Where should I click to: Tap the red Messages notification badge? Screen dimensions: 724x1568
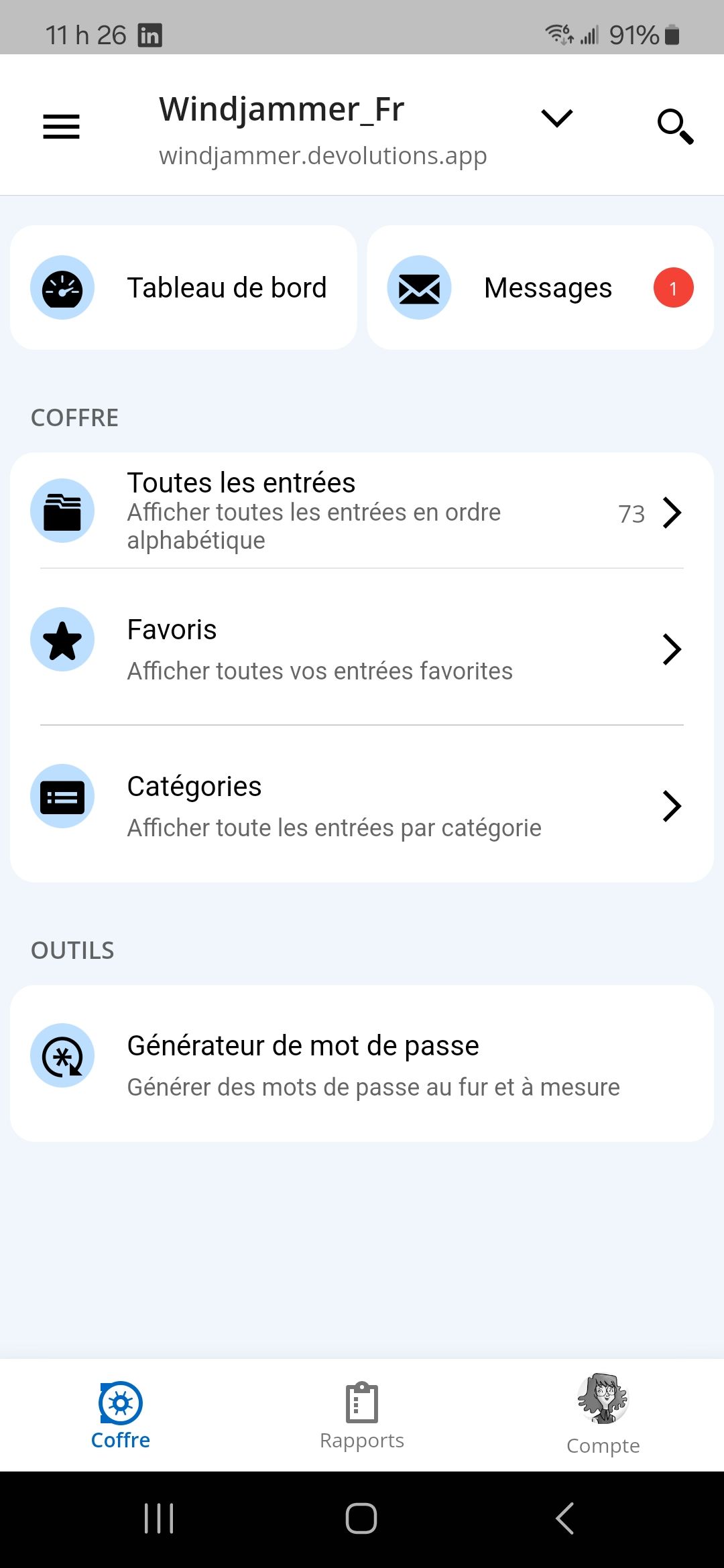pos(673,287)
